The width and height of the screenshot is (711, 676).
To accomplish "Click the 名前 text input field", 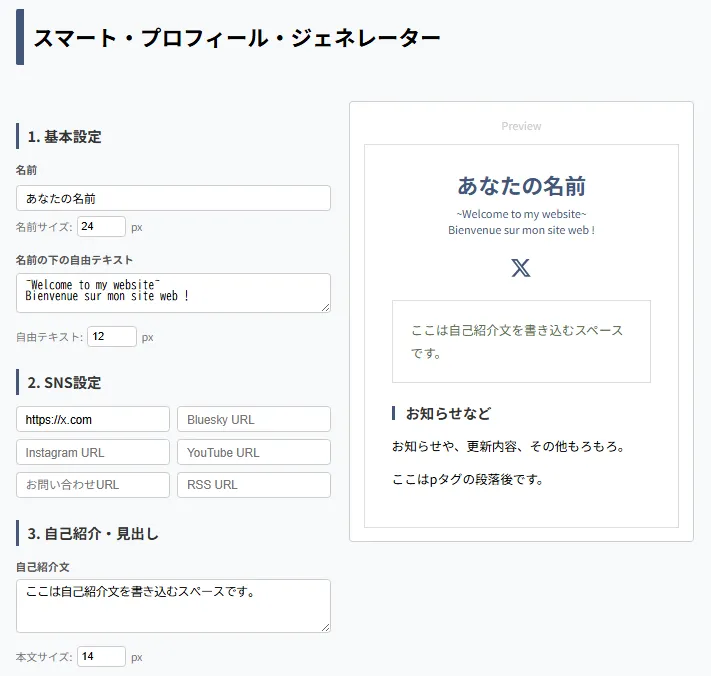I will (x=173, y=198).
